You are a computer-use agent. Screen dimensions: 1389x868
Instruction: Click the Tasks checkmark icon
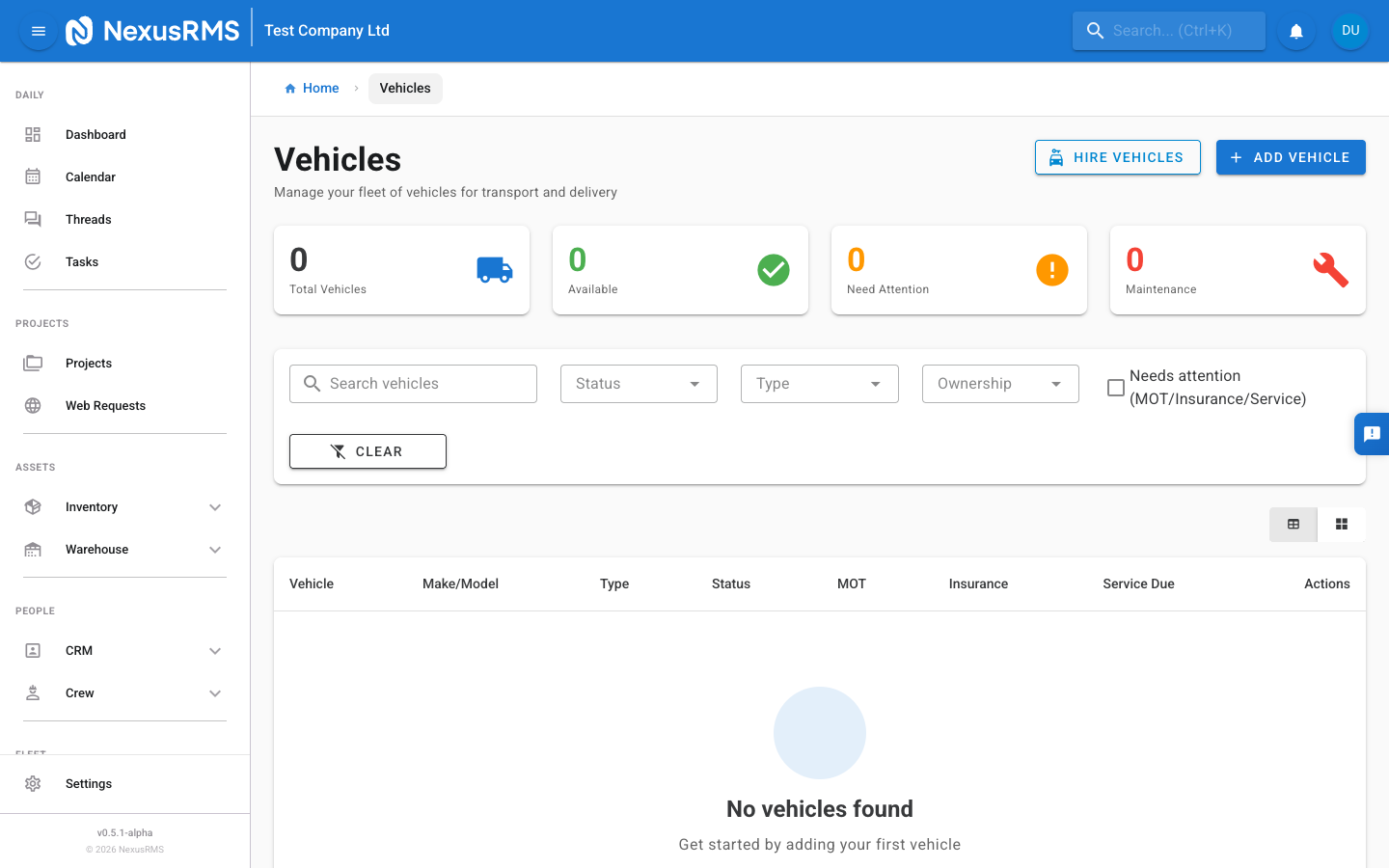coord(33,261)
